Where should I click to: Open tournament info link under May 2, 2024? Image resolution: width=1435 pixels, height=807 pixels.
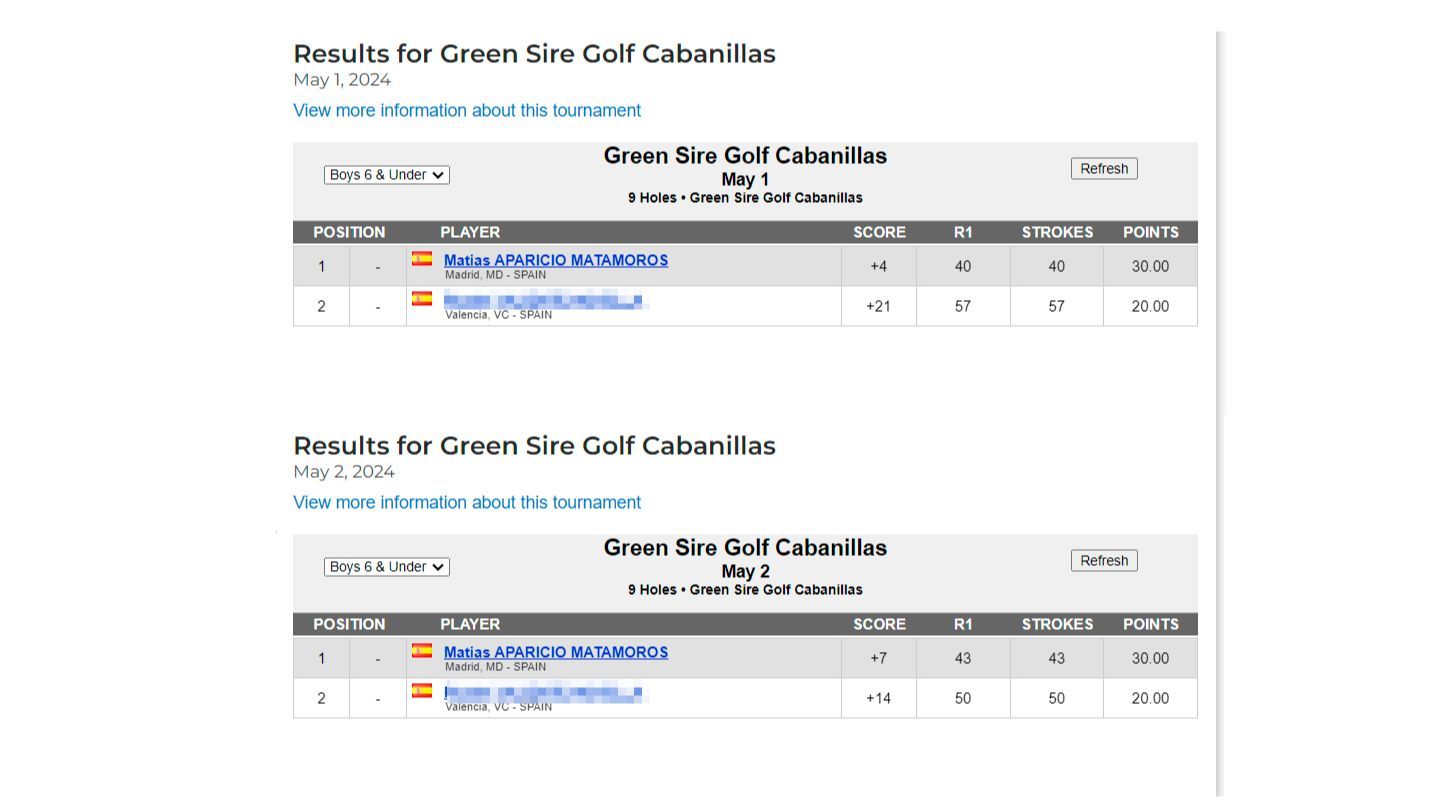pyautogui.click(x=467, y=502)
